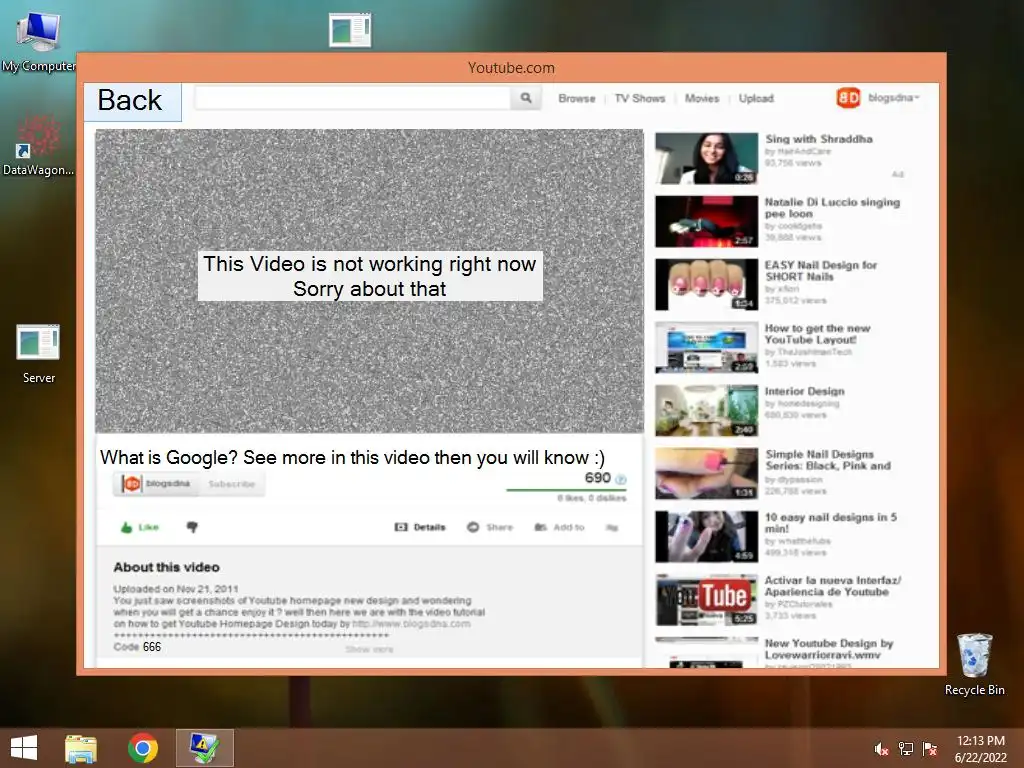Image resolution: width=1024 pixels, height=768 pixels.
Task: Open Interior Design video thumbnail
Action: click(707, 410)
